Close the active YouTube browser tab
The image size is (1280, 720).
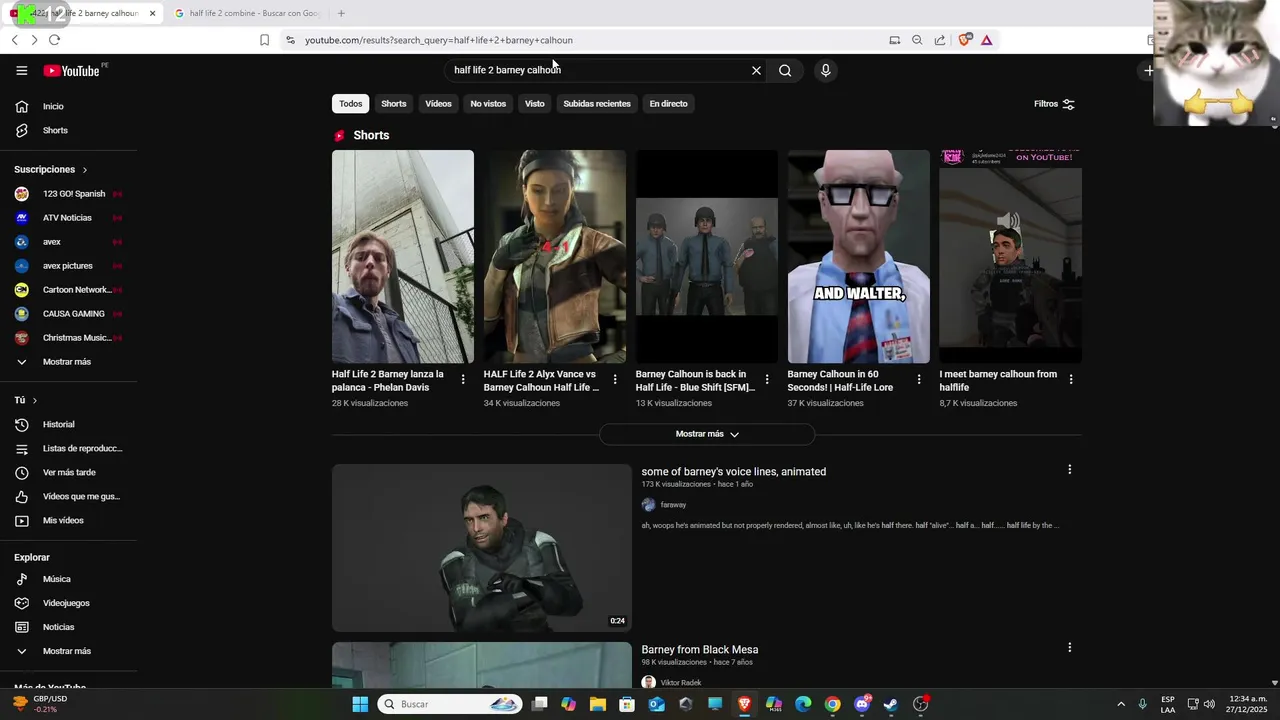152,13
